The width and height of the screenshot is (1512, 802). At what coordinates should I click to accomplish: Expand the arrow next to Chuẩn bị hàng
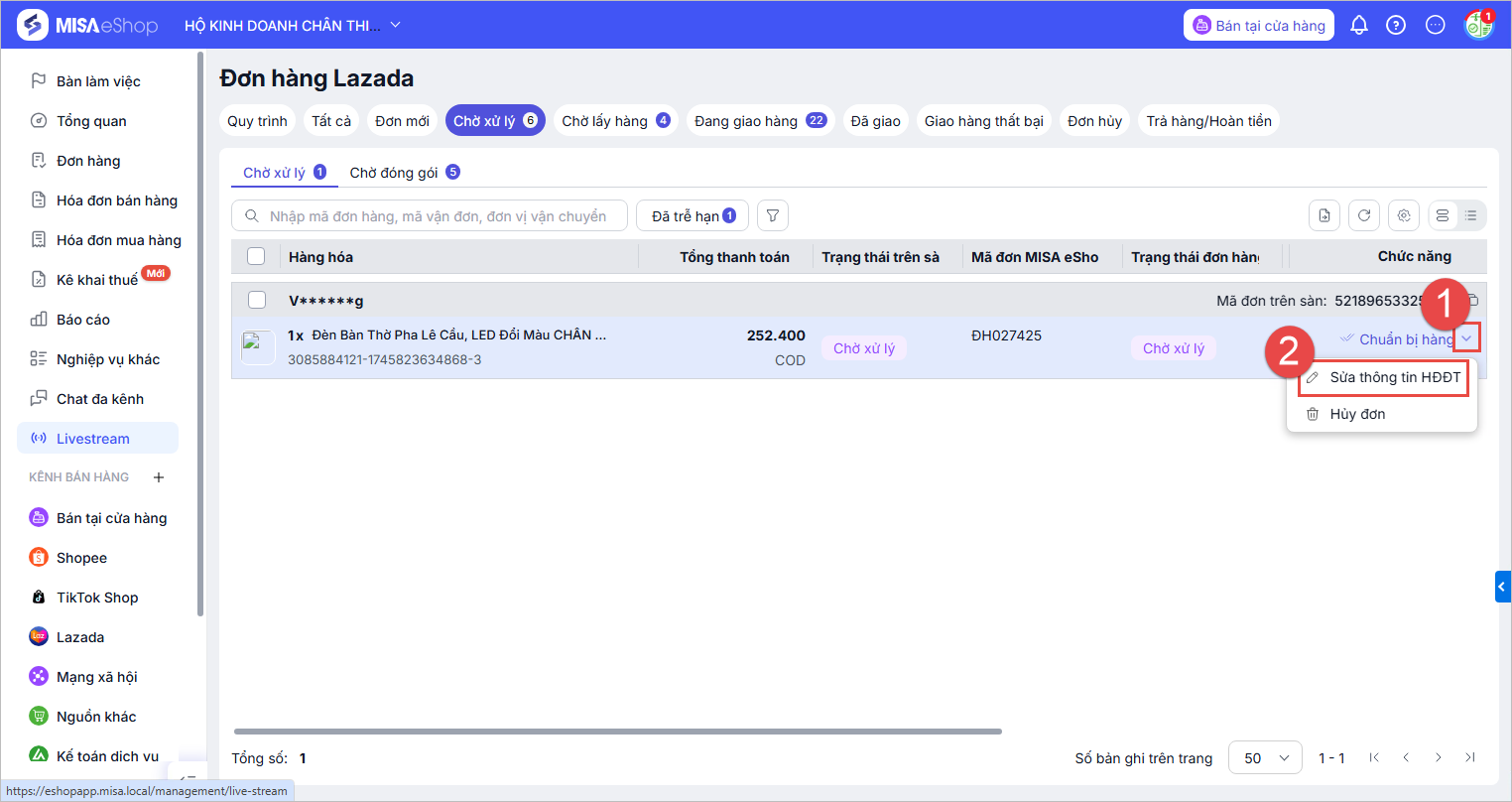pyautogui.click(x=1467, y=339)
